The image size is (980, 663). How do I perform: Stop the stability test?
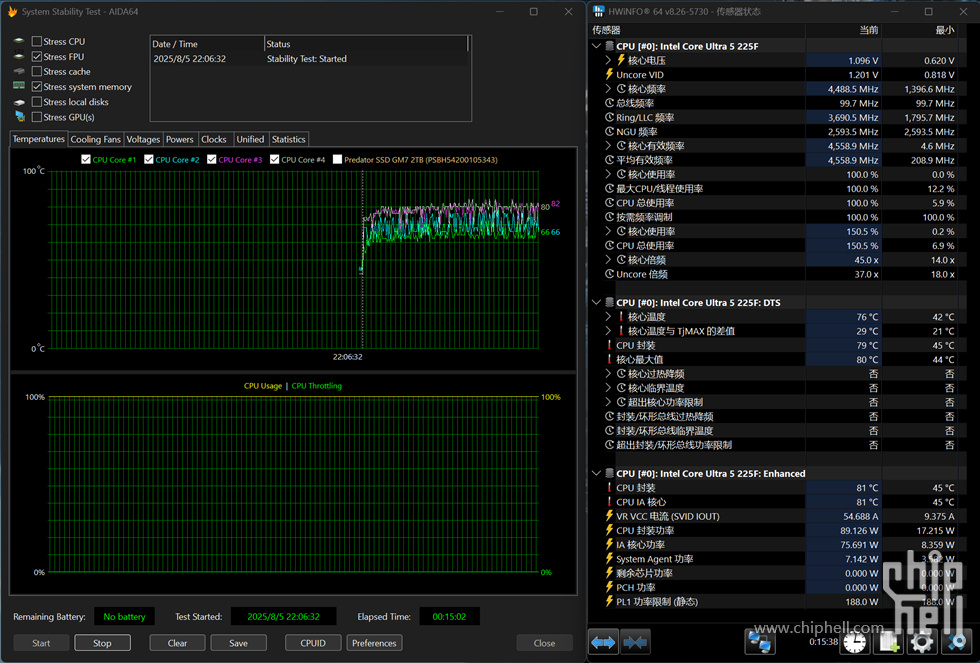click(x=102, y=643)
